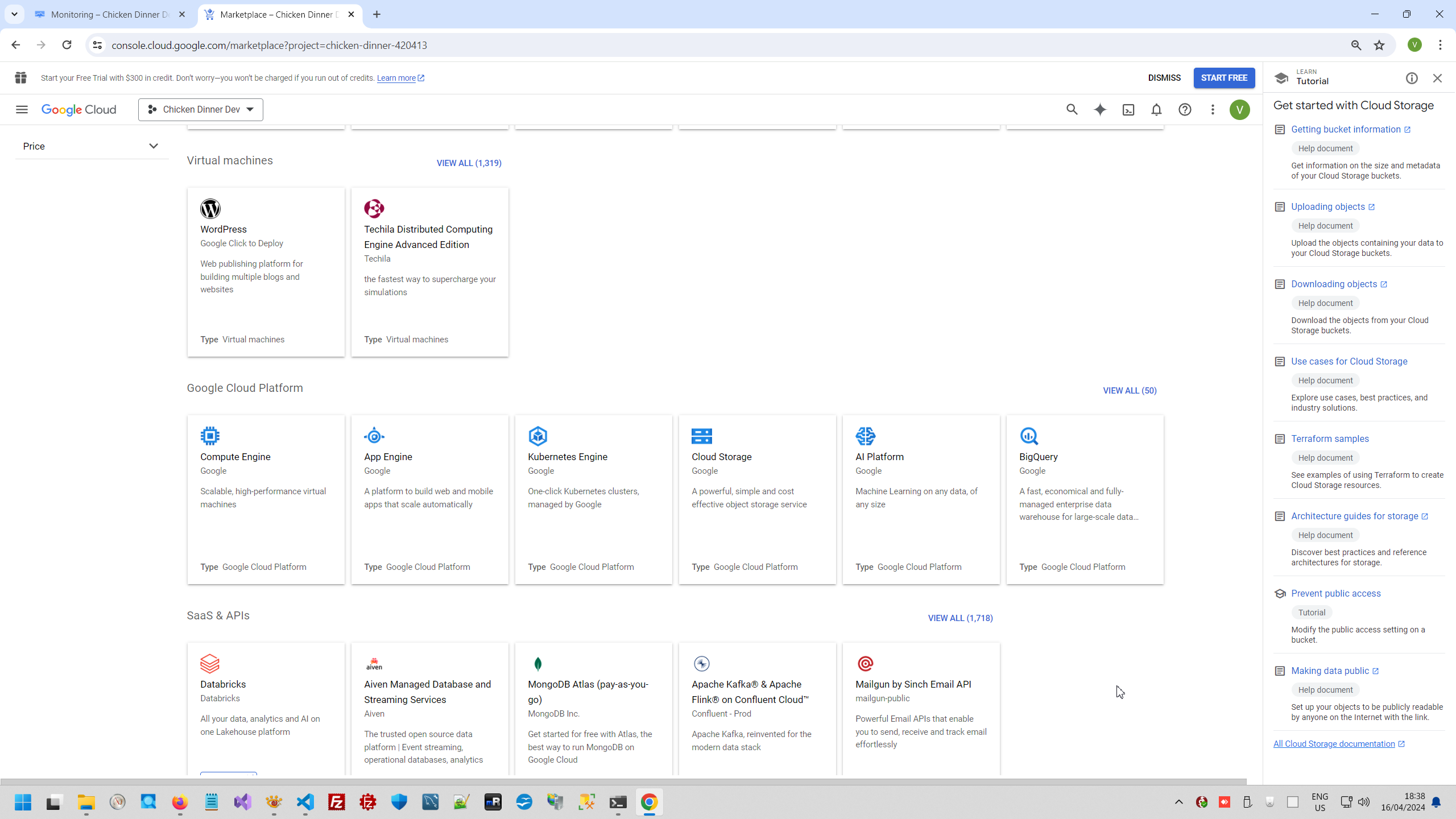Open Visual Studio Code from the taskbar
Screen dimensions: 1456x819
pyautogui.click(x=305, y=802)
